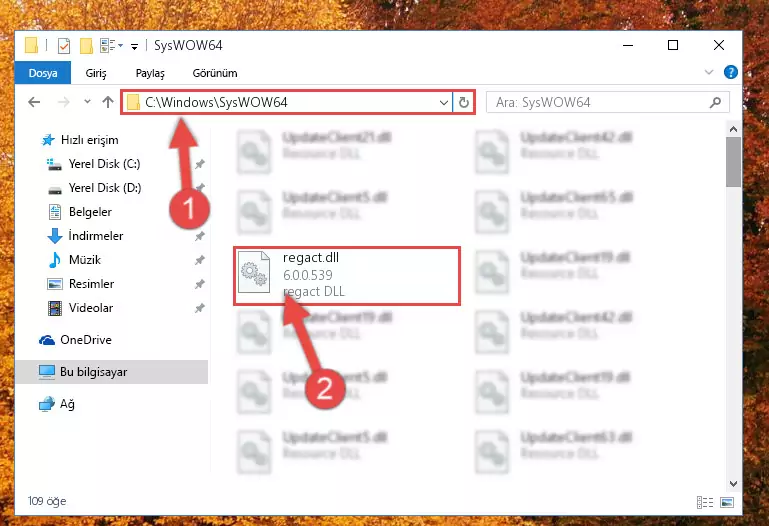Screen dimensions: 769x526
Task: Click the folder icon in title bar
Action: [x=32, y=45]
